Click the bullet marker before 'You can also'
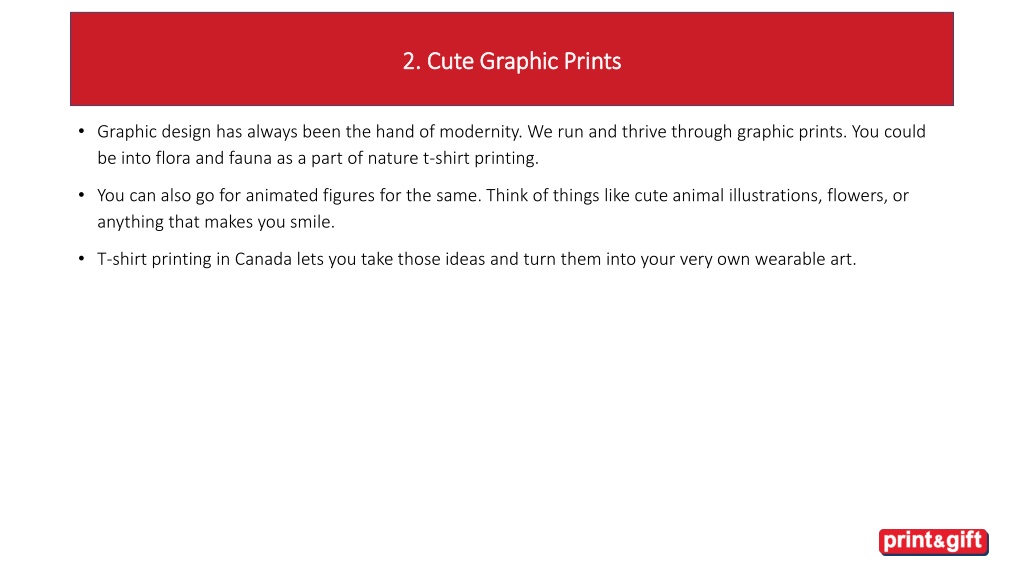The width and height of the screenshot is (1024, 576). click(x=82, y=195)
